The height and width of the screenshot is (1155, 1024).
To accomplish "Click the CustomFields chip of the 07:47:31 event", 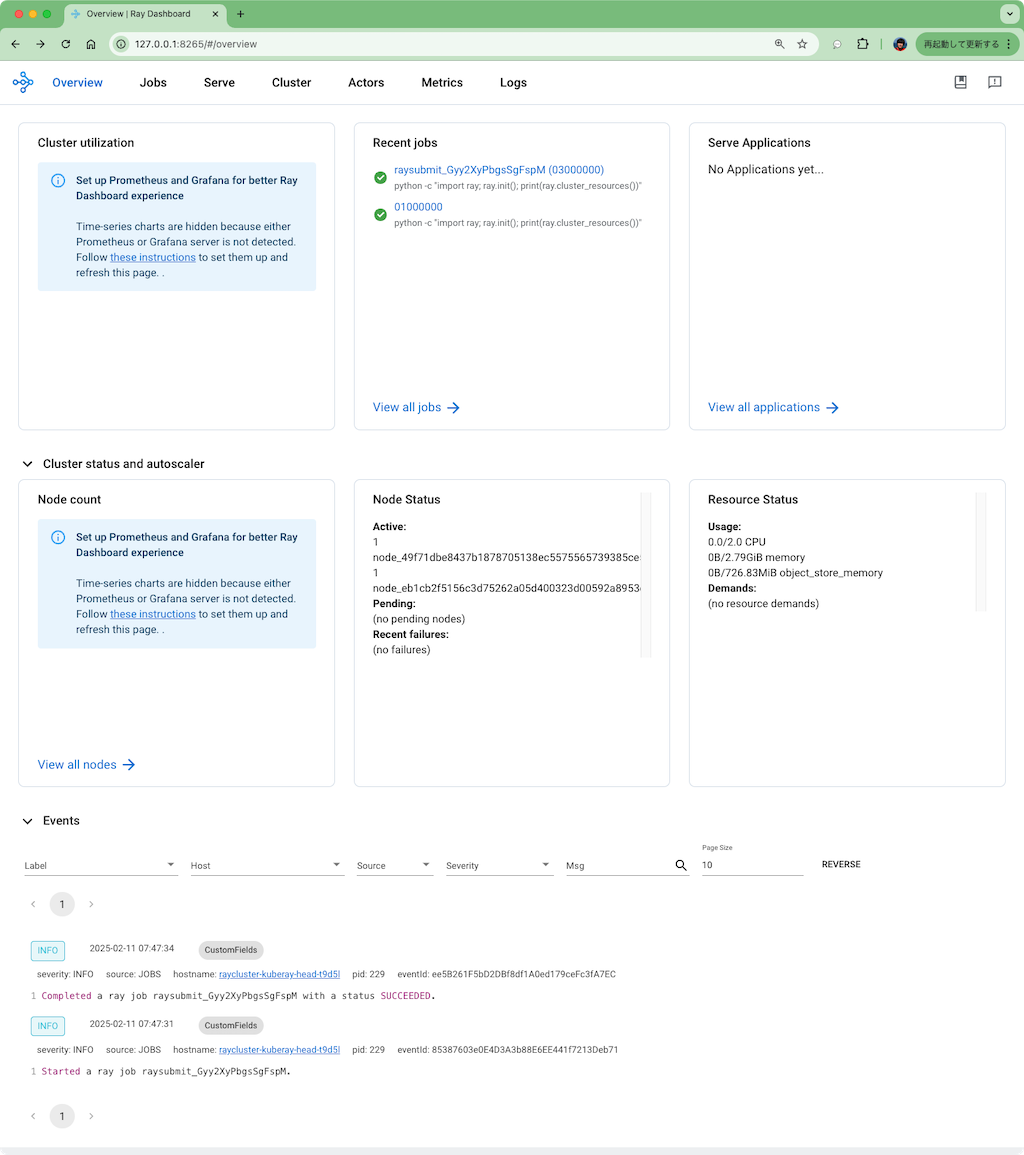I will pos(231,1025).
